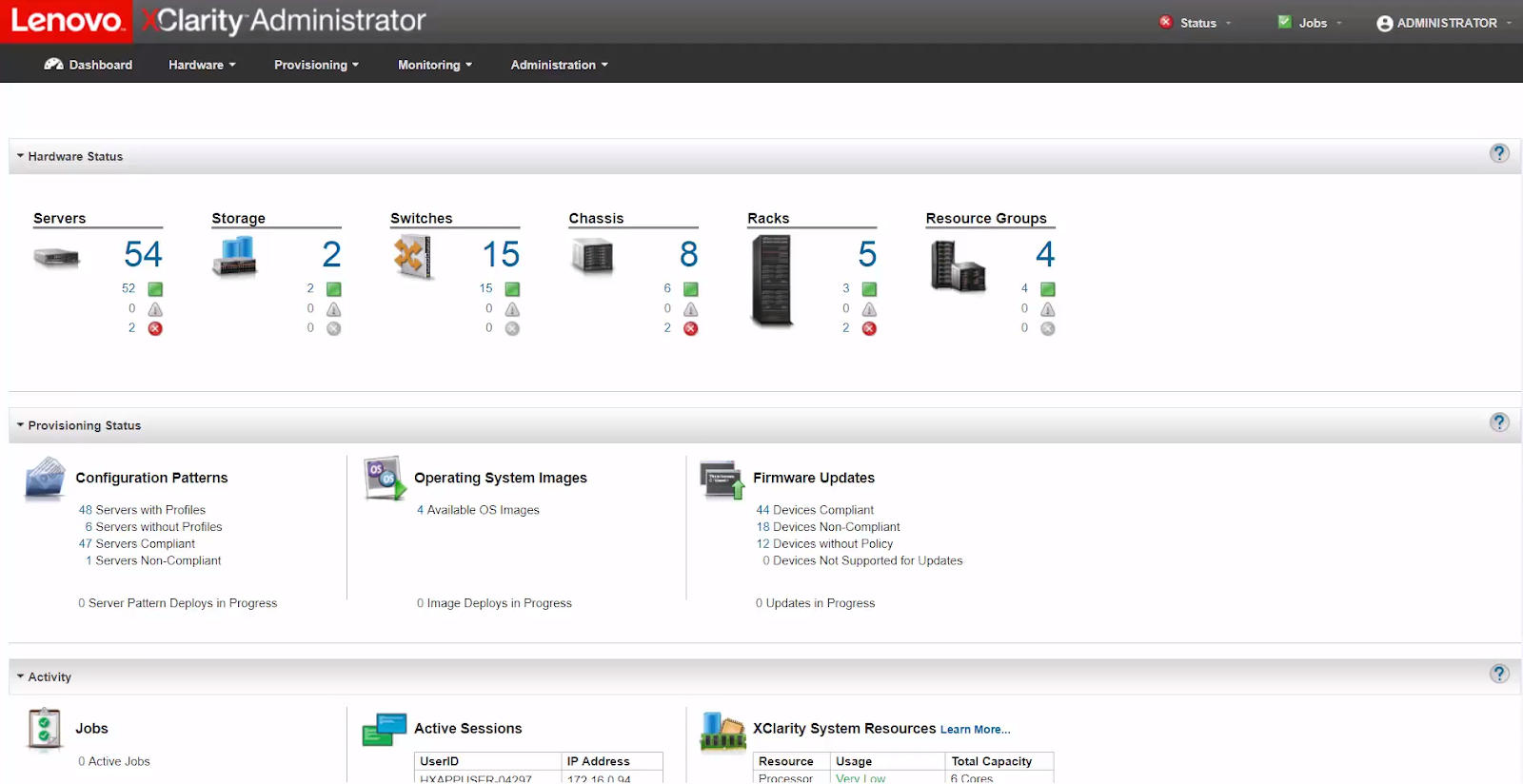Viewport: 1523px width, 784px height.
Task: Click the Servers normal green status icon
Action: coord(155,289)
